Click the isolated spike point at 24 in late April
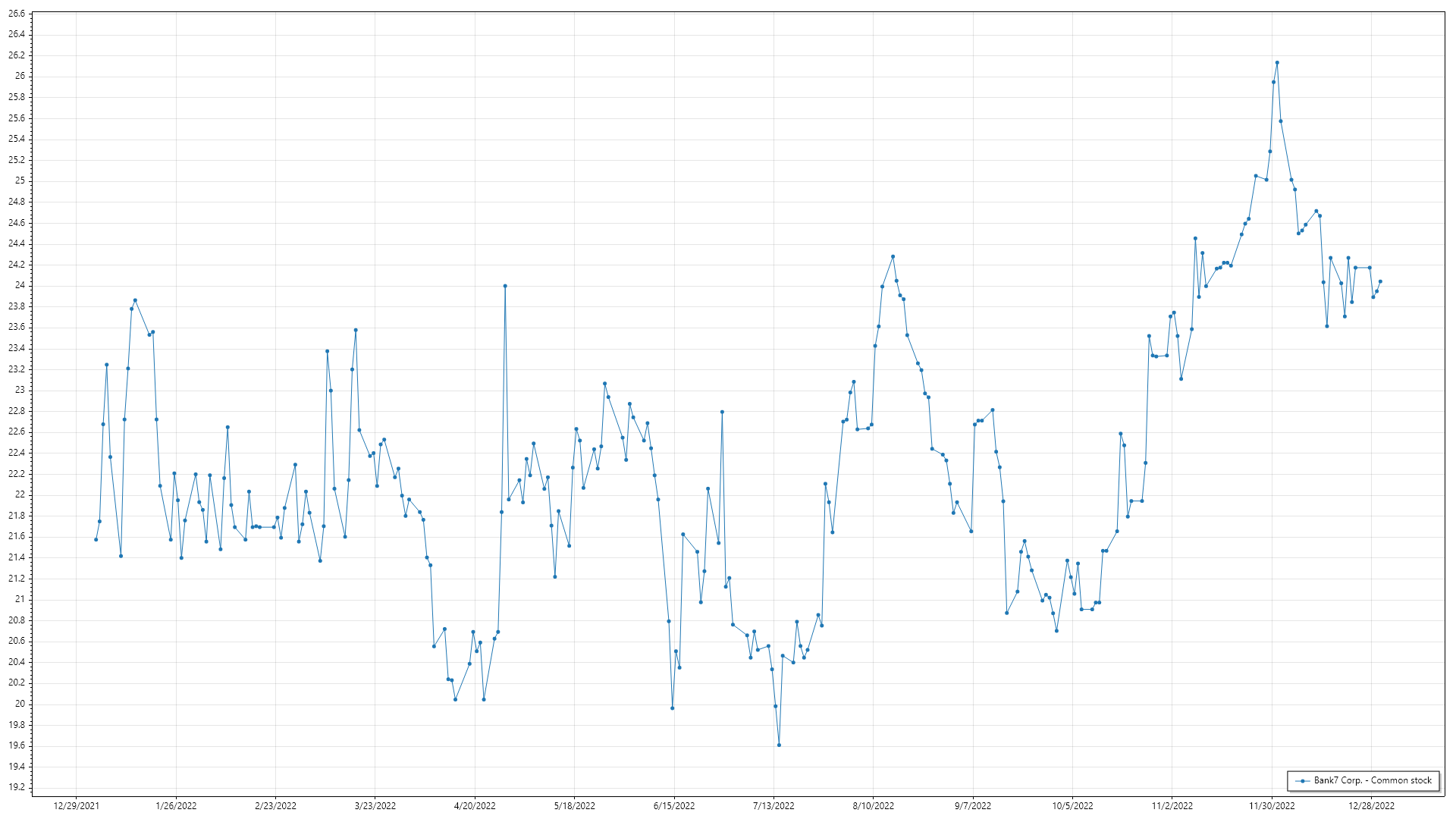The image size is (1456, 819). click(505, 286)
